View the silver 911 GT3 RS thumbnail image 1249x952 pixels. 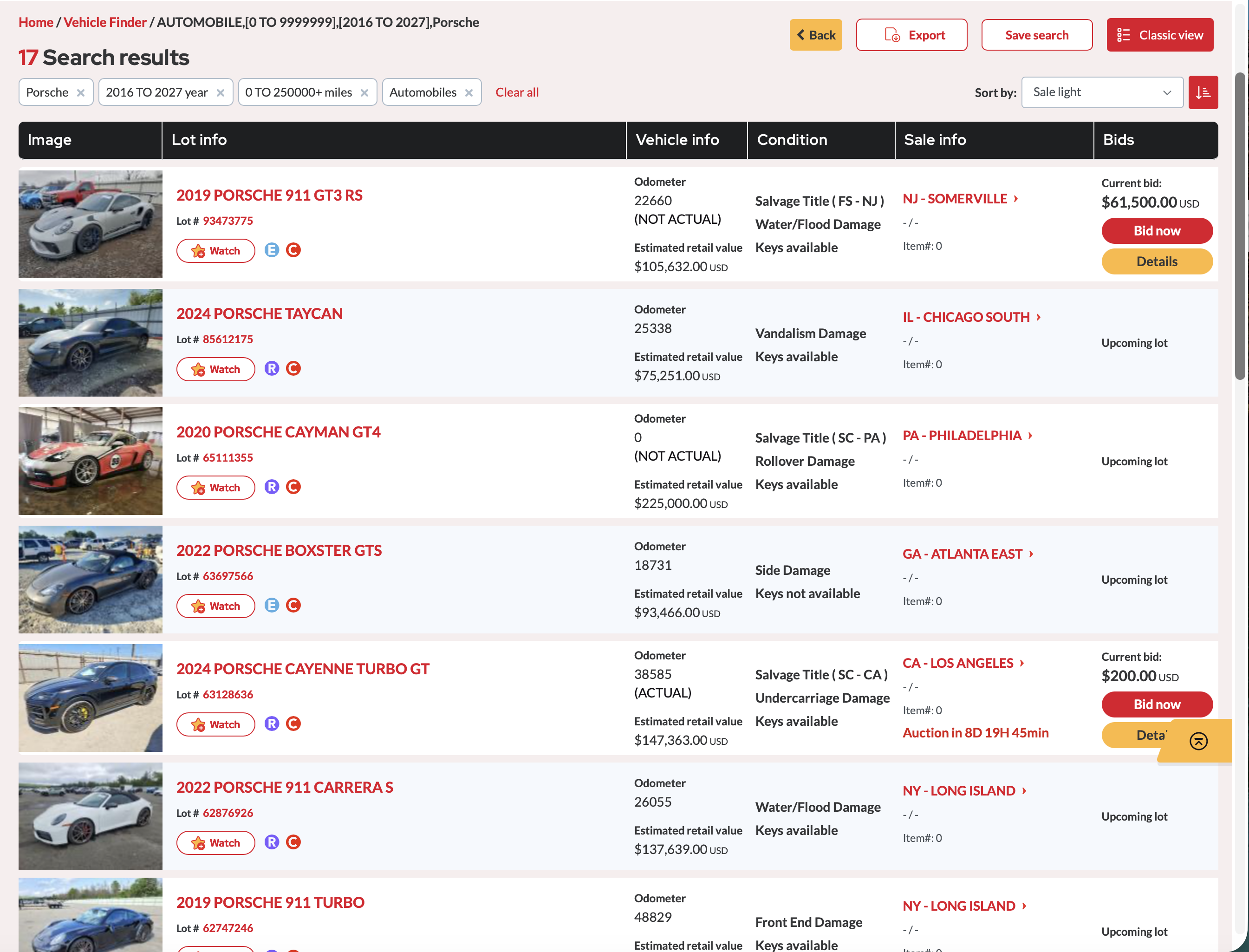coord(91,224)
